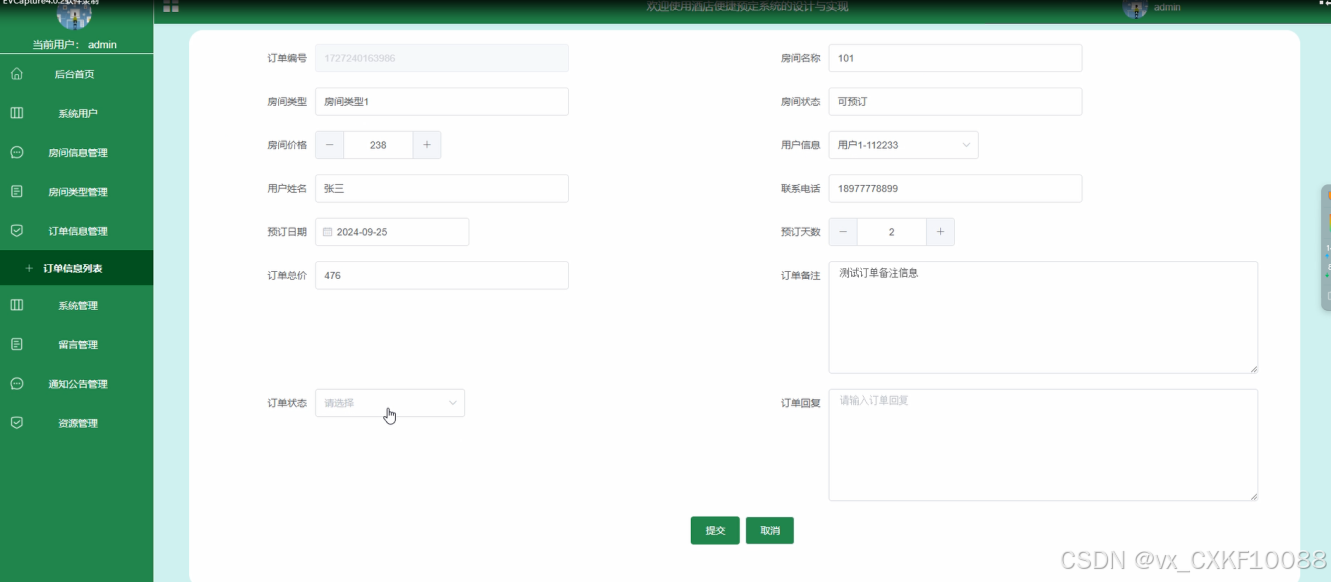Click the admin username in the header
The height and width of the screenshot is (582, 1331).
(1167, 7)
